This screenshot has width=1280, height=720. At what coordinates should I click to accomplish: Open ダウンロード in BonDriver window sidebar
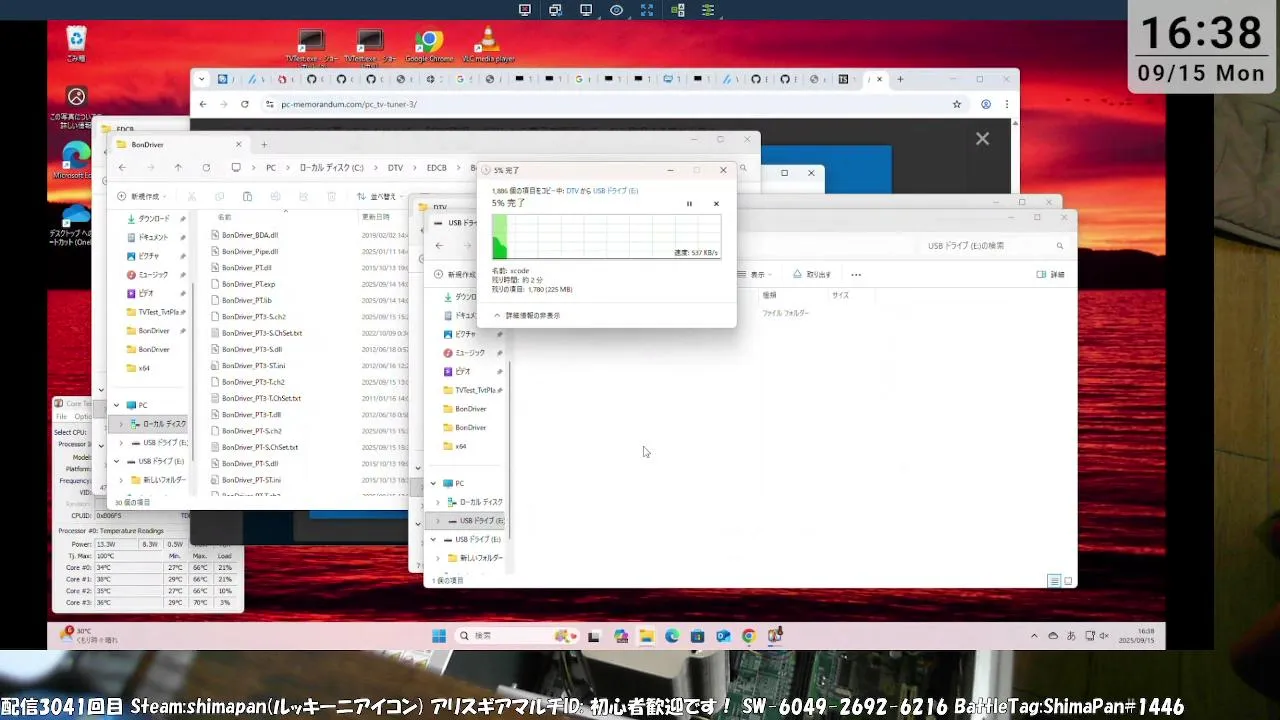point(148,219)
